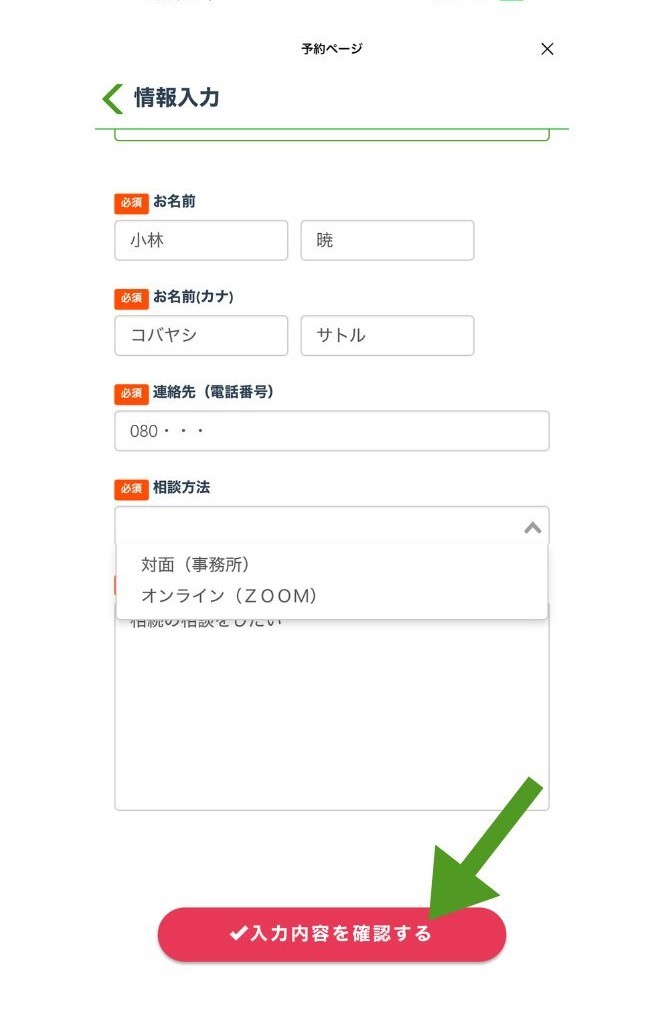659x1035 pixels.
Task: Focus the last name field containing 小林
Action: [x=201, y=240]
